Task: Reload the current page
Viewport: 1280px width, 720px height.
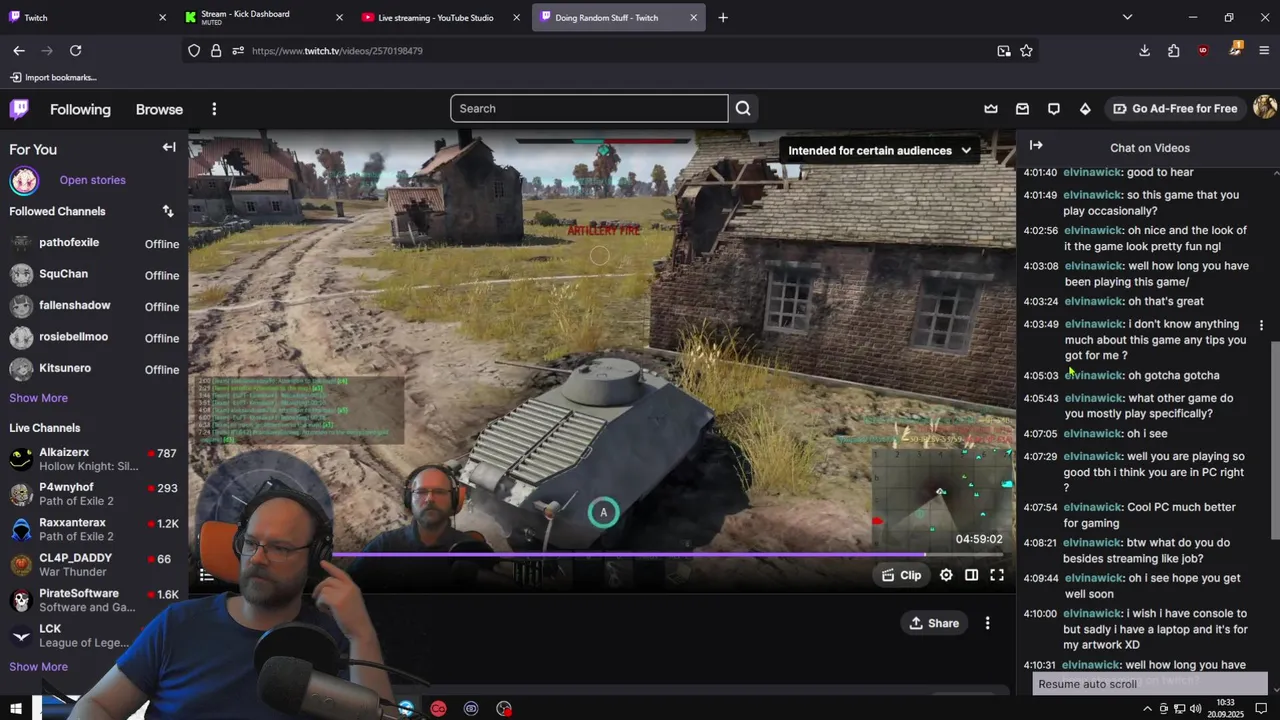Action: 75,50
